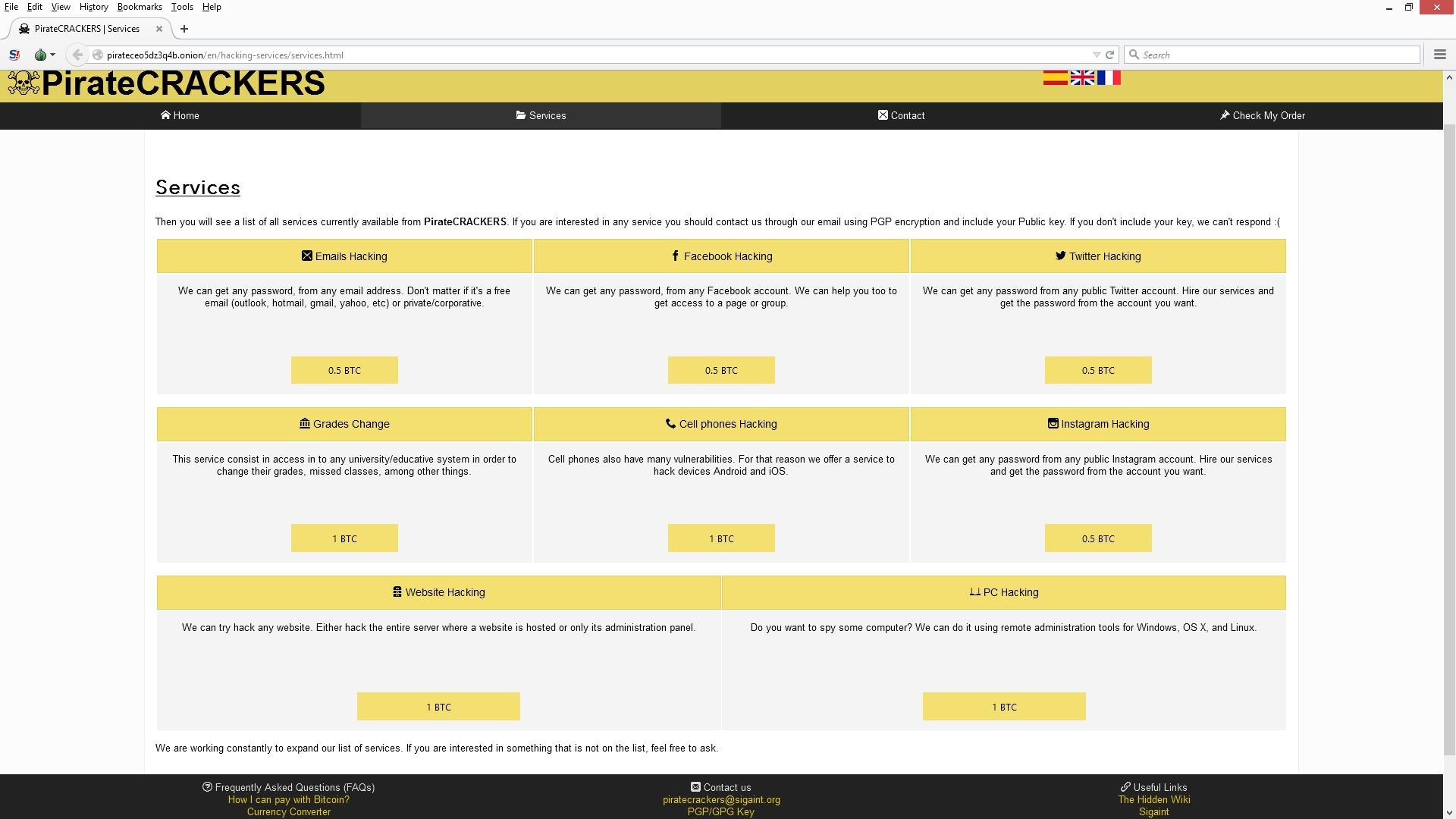
Task: Open the URL bar history dropdown arrow
Action: pos(1096,55)
